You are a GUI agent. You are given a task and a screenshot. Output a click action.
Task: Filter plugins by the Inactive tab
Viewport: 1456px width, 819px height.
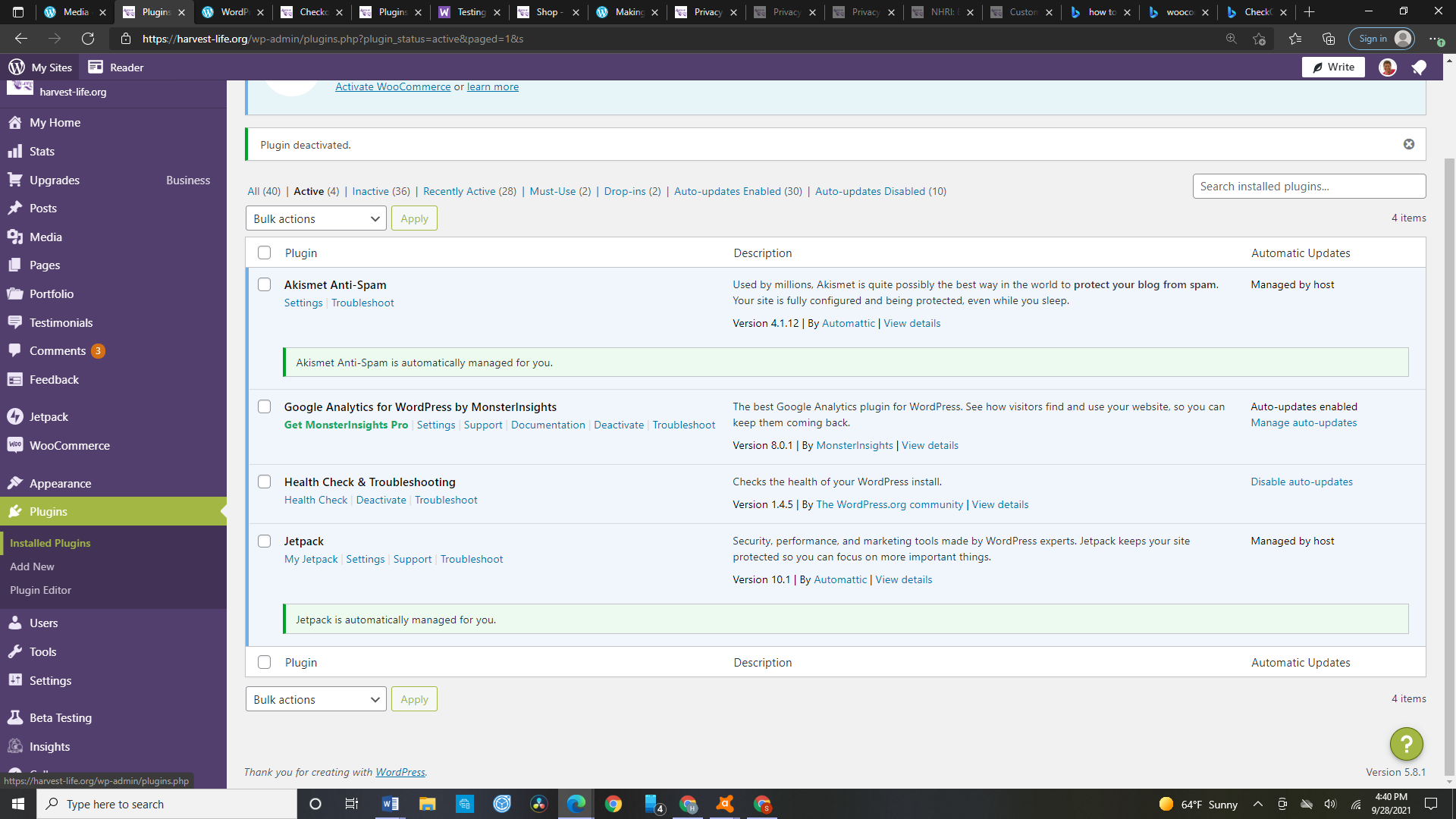tap(370, 191)
